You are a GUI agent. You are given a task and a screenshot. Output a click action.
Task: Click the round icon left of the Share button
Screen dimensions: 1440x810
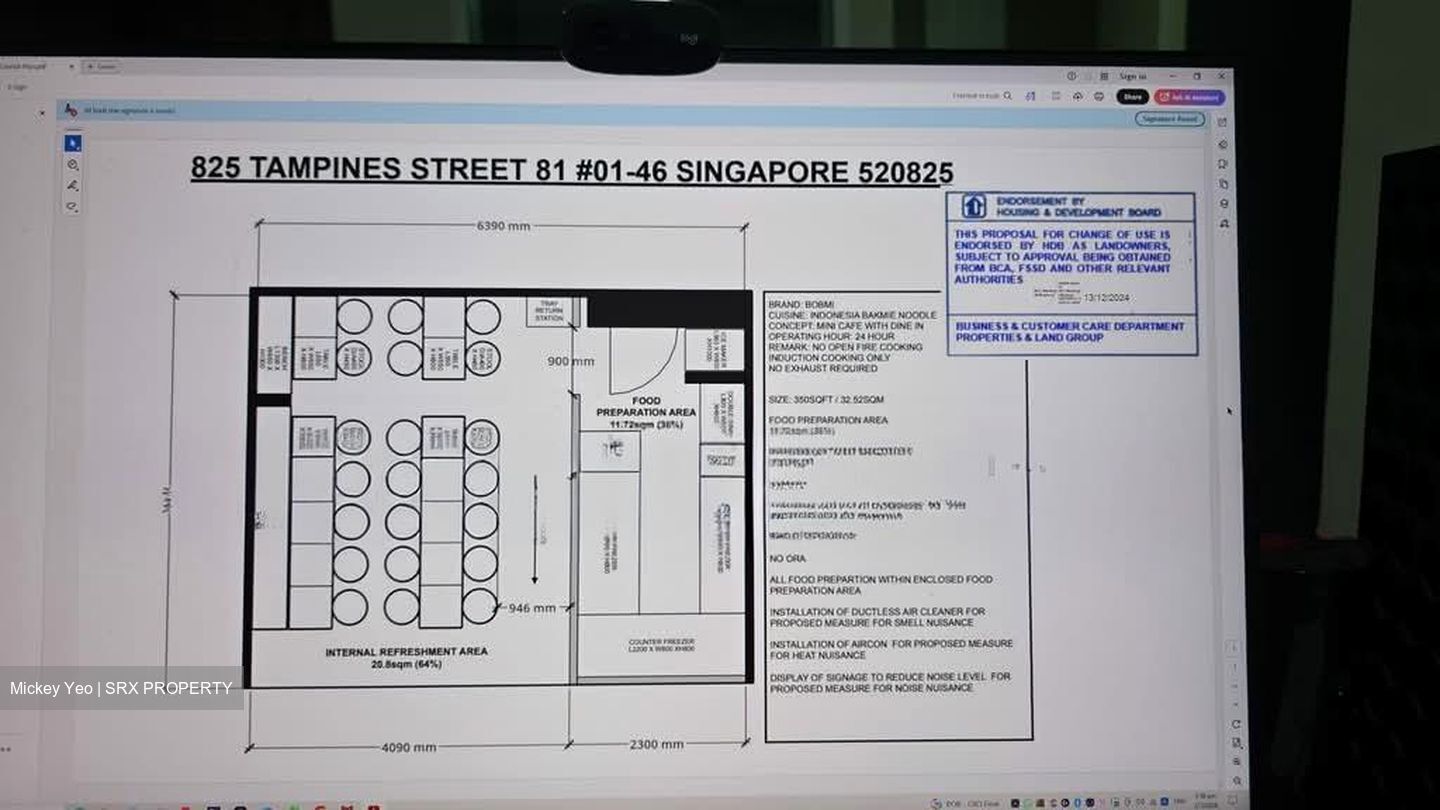coord(1099,97)
